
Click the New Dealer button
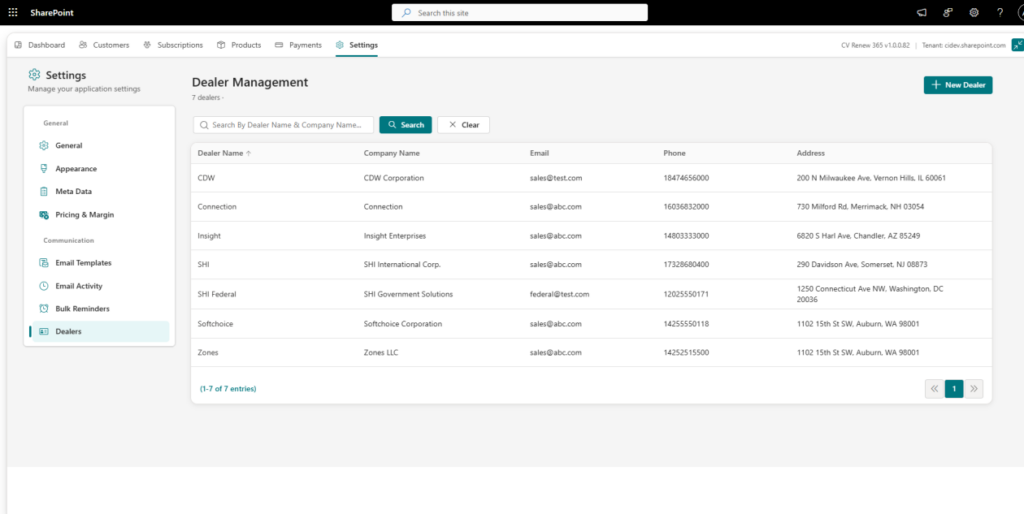[x=958, y=85]
